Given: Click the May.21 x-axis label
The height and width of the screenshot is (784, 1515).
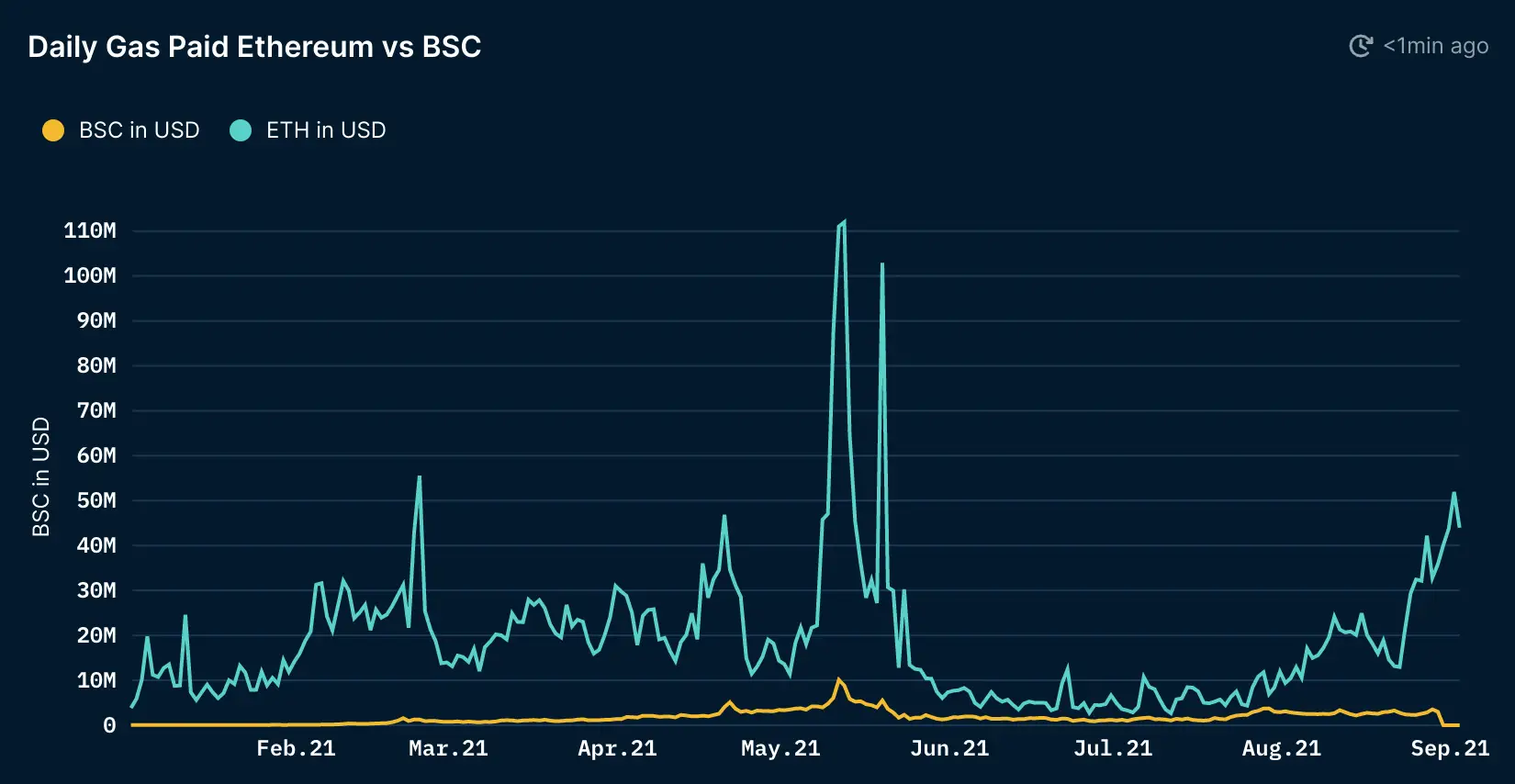Looking at the screenshot, I should (x=780, y=749).
